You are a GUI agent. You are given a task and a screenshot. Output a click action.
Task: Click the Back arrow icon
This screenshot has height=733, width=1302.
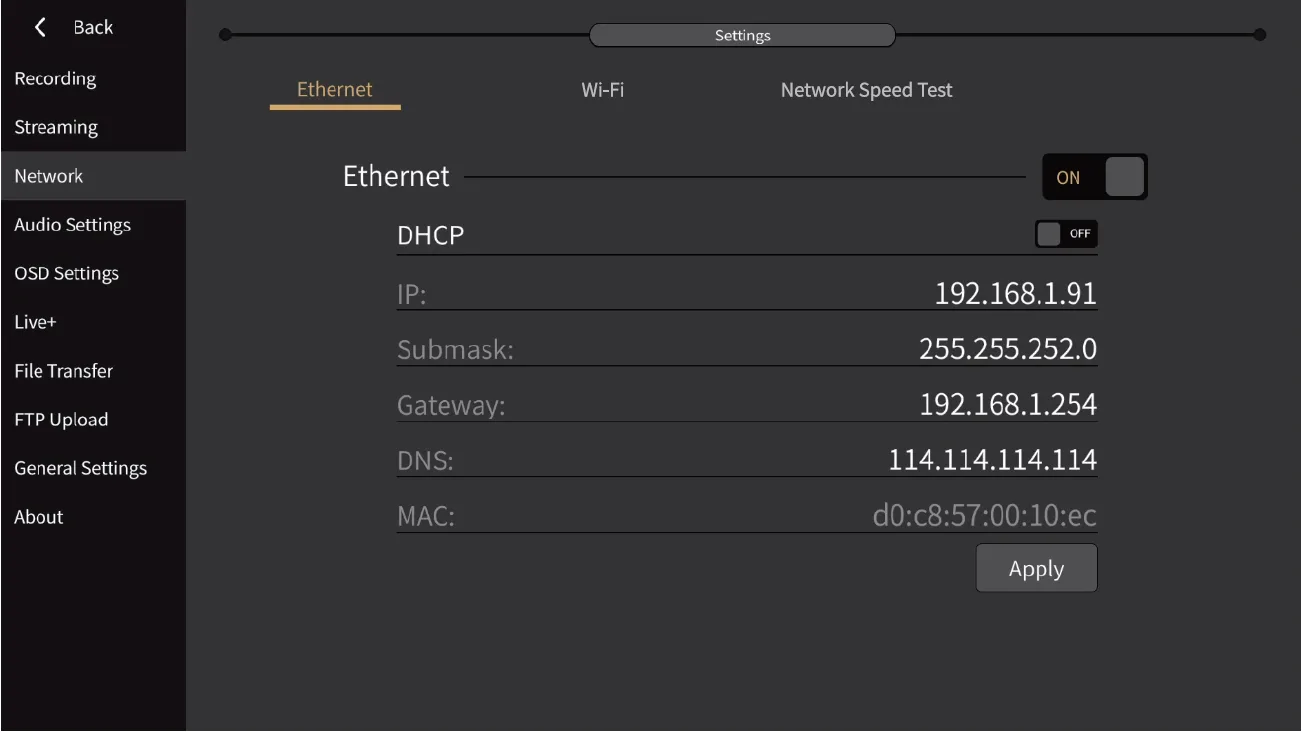[41, 27]
